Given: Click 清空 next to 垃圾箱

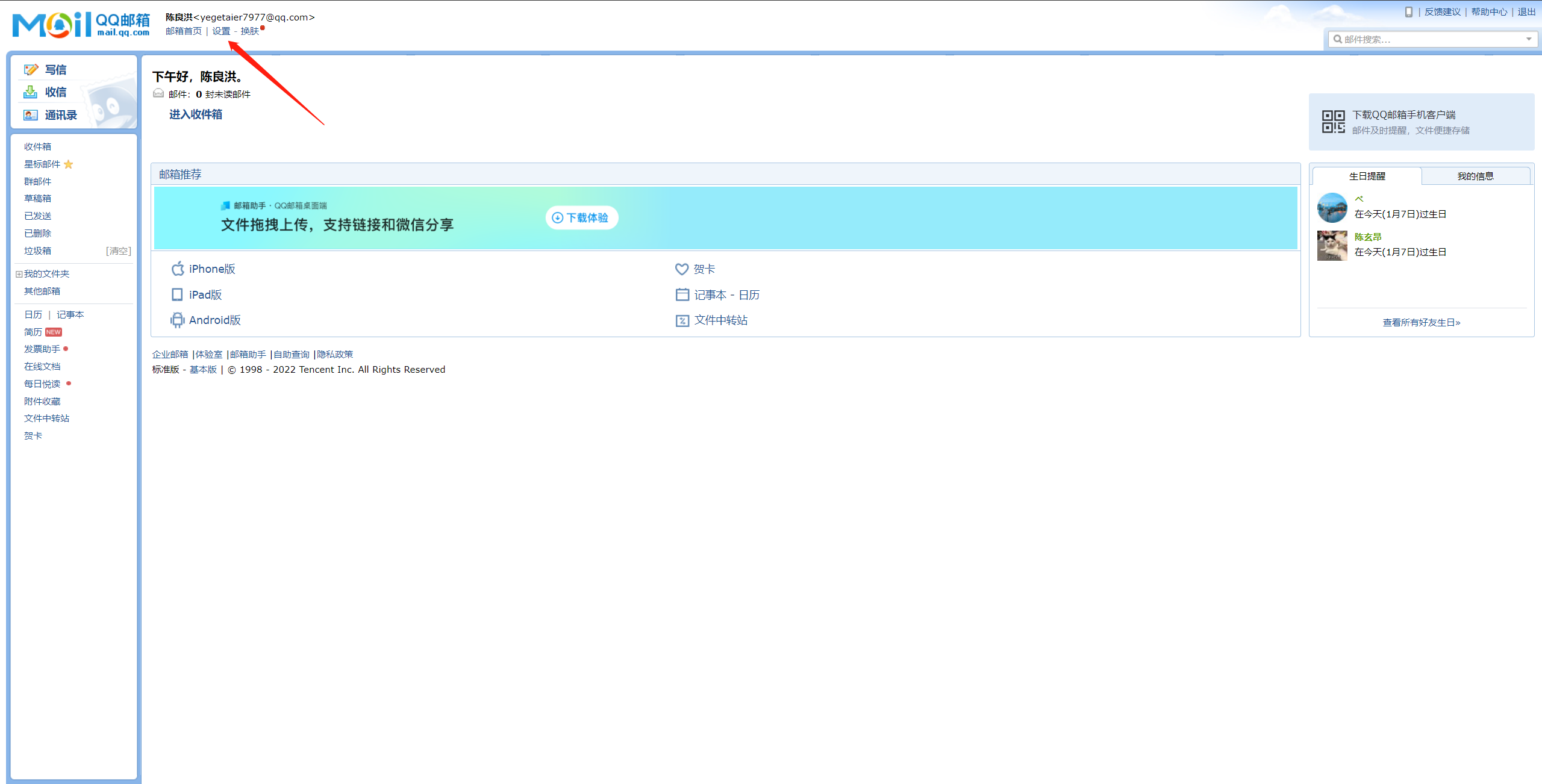Looking at the screenshot, I should point(119,250).
